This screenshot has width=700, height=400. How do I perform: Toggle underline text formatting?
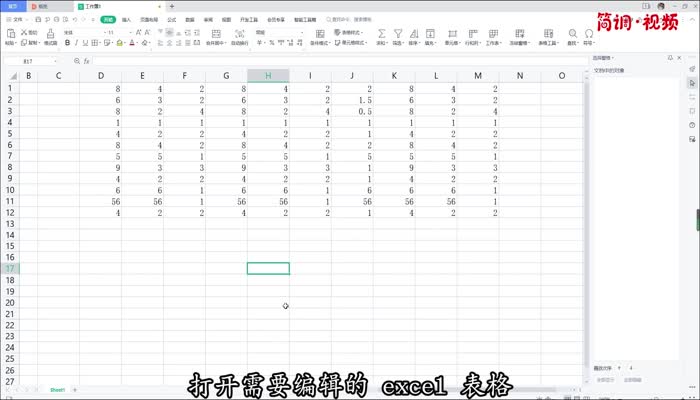click(x=85, y=44)
